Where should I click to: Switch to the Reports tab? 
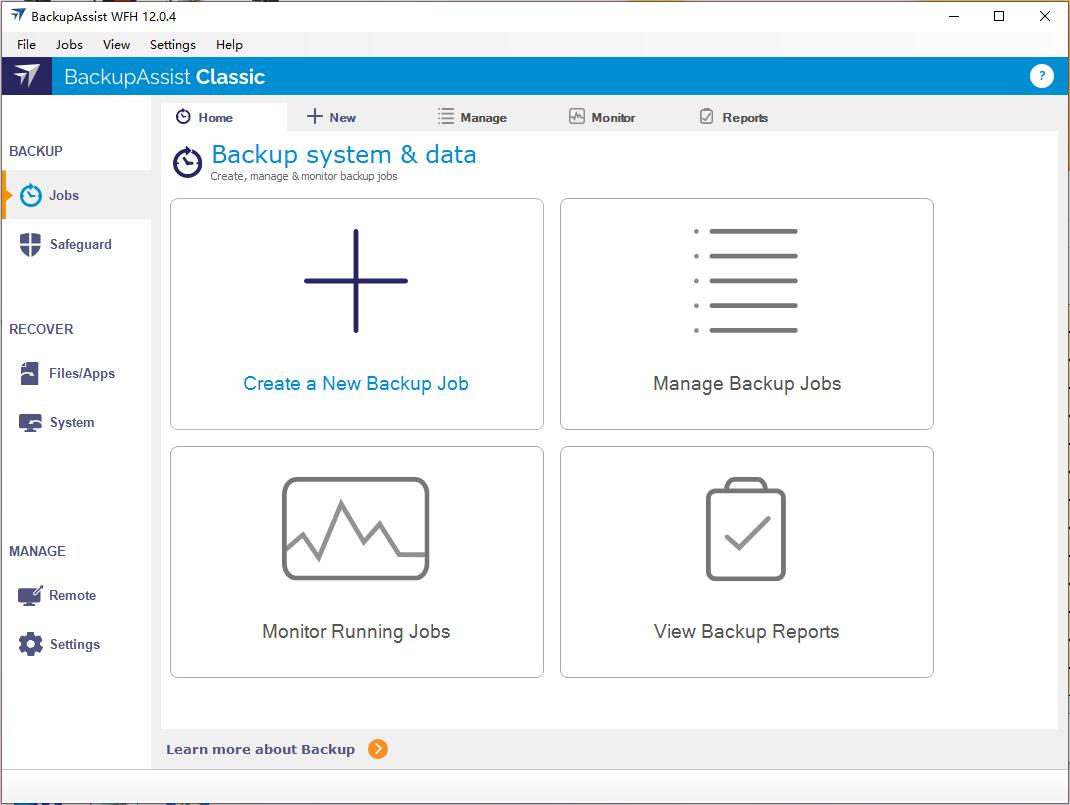point(734,117)
